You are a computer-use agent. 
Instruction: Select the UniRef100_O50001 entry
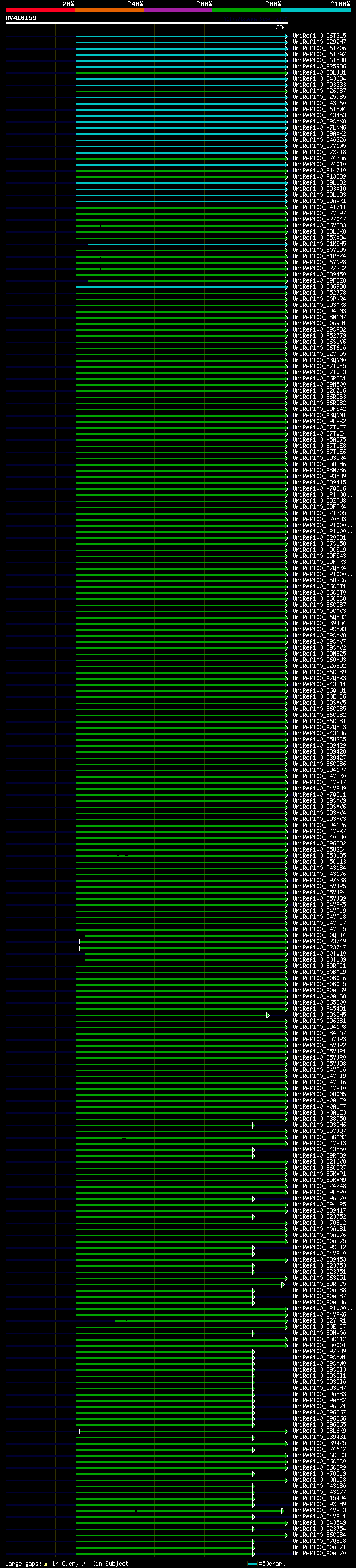(319, 1345)
